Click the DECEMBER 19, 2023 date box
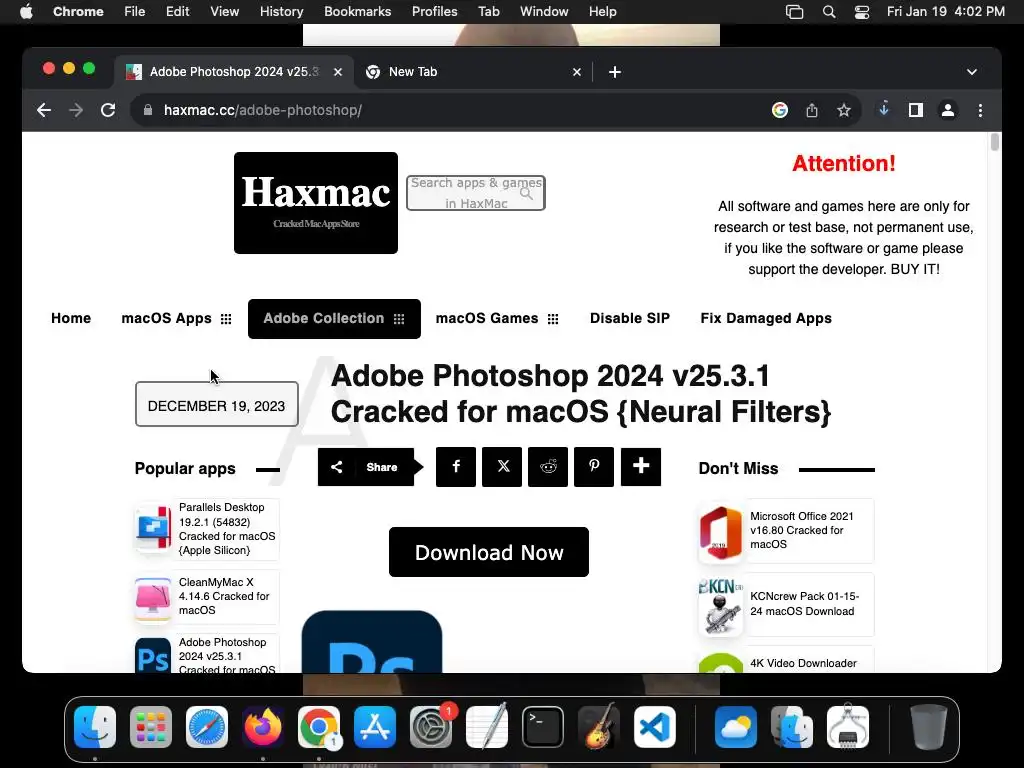Image resolution: width=1024 pixels, height=768 pixels. [217, 405]
